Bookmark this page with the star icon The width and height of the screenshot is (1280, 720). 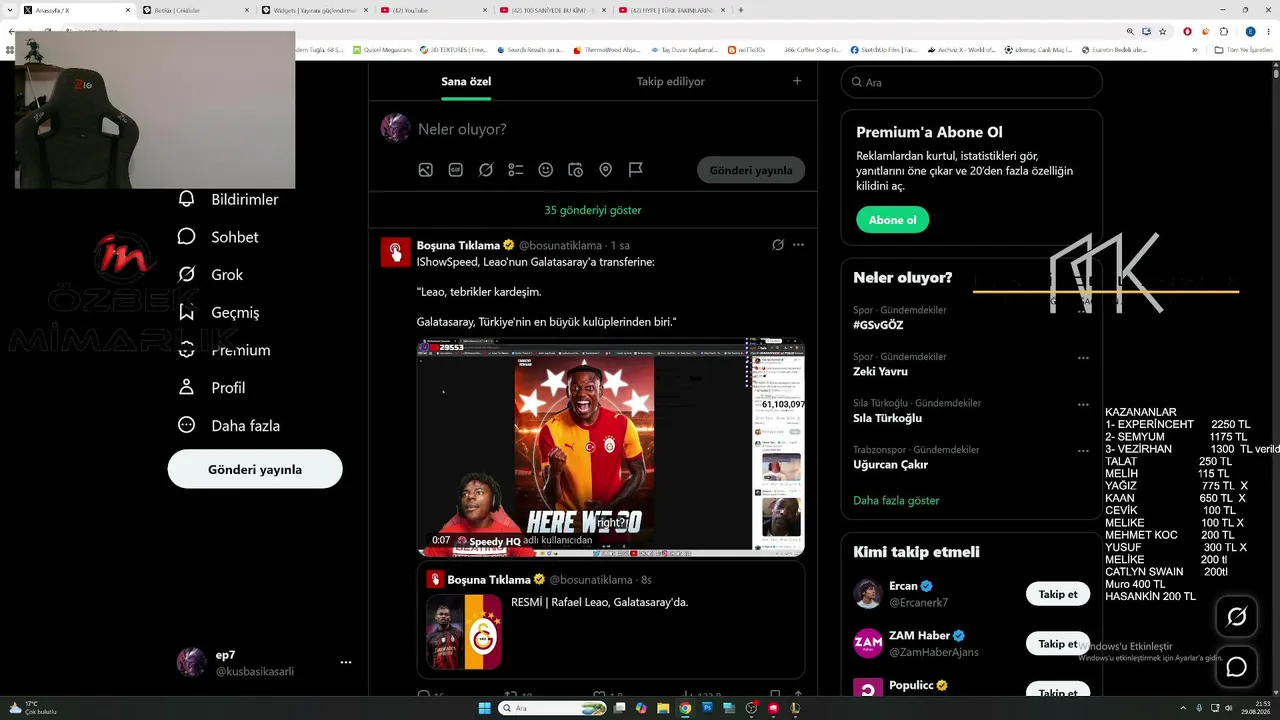(1162, 31)
